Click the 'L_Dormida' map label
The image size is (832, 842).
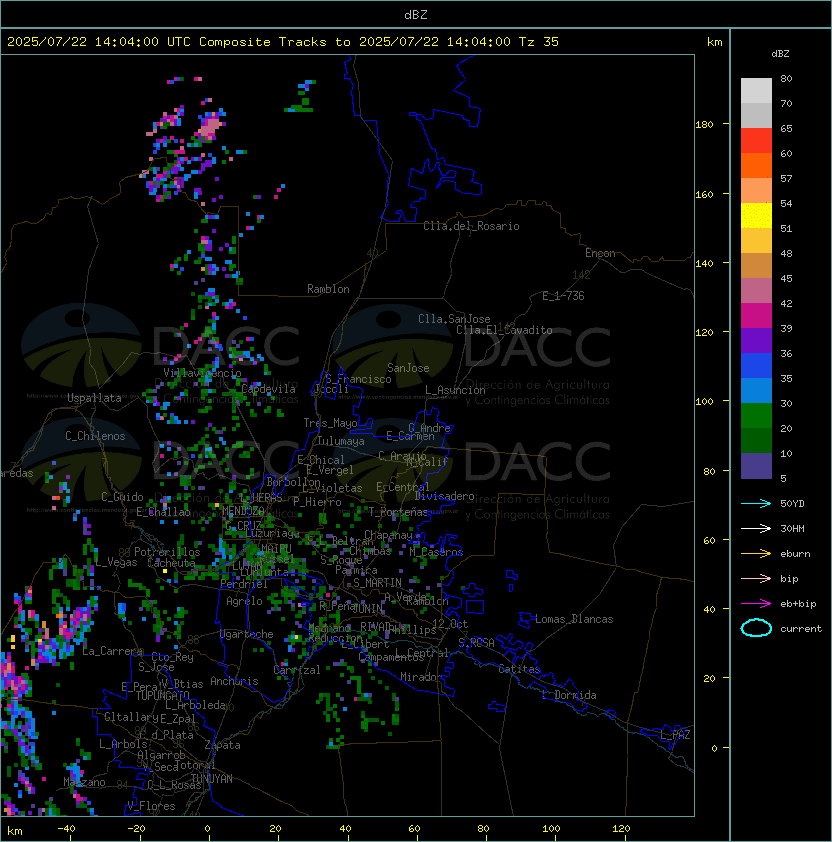569,695
